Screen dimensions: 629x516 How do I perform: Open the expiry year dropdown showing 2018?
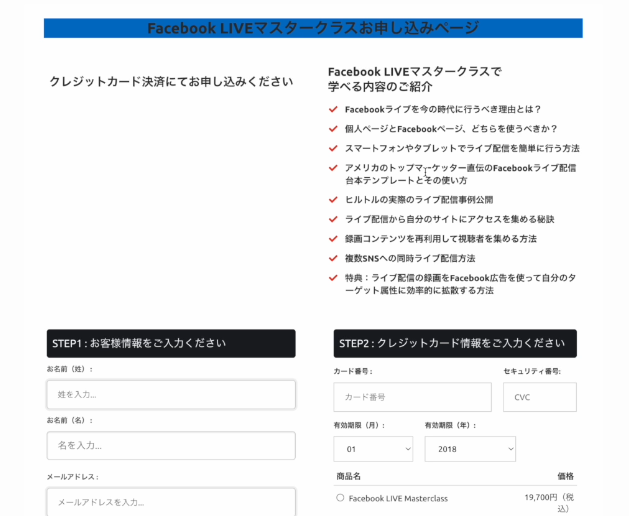pos(470,449)
